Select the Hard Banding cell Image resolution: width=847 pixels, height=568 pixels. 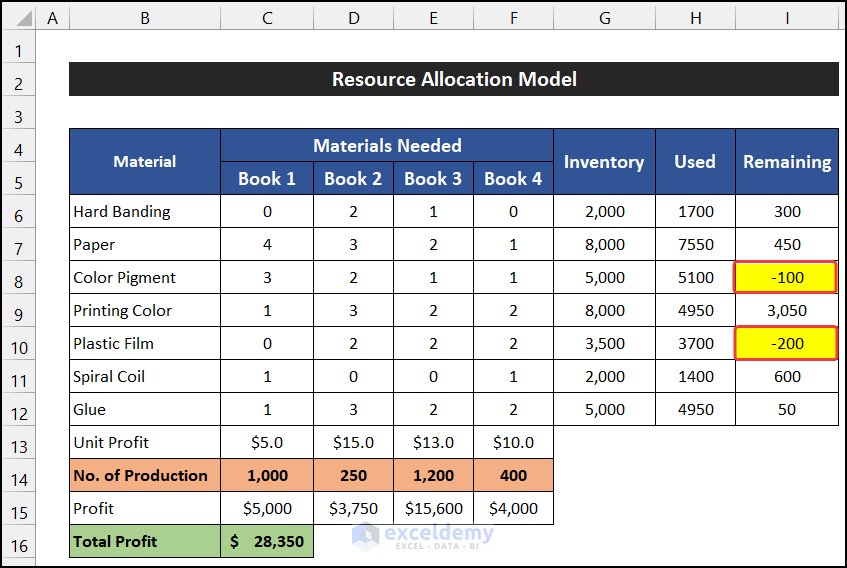click(x=145, y=211)
